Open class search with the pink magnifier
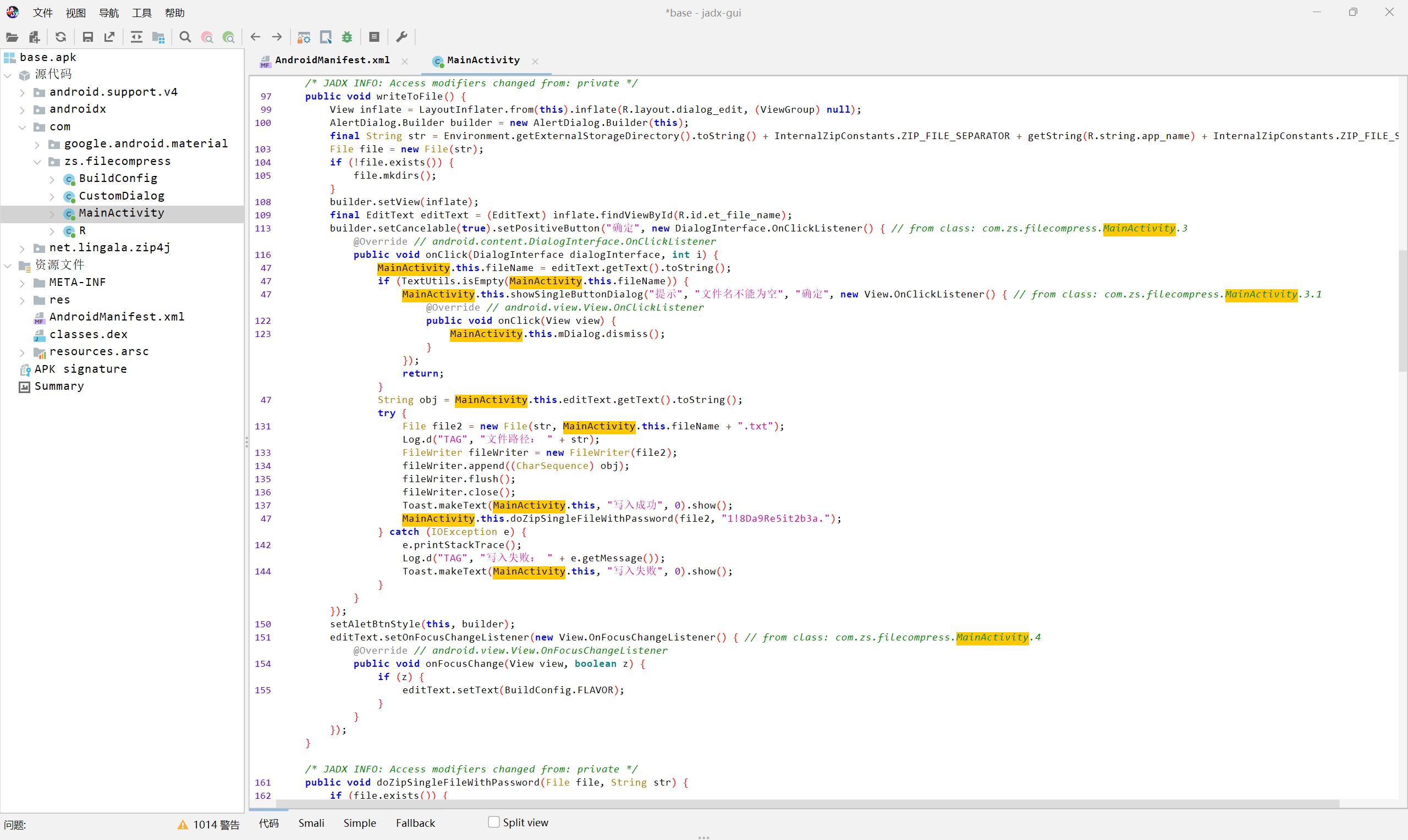1408x840 pixels. pyautogui.click(x=207, y=37)
